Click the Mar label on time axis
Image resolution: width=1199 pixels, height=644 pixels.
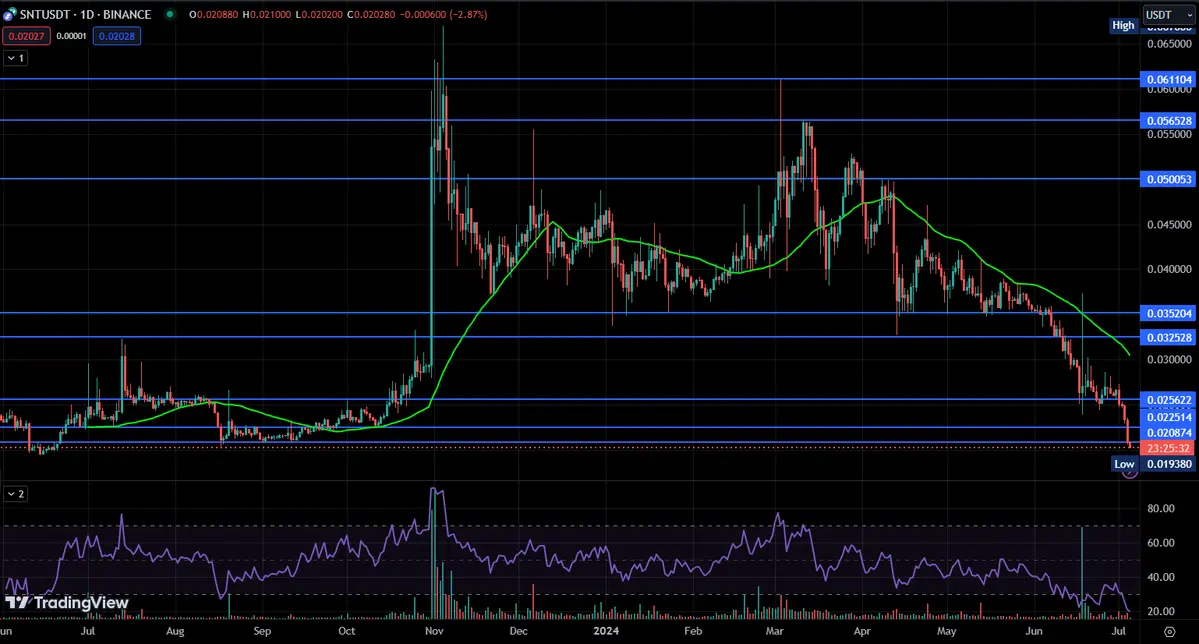(x=775, y=631)
